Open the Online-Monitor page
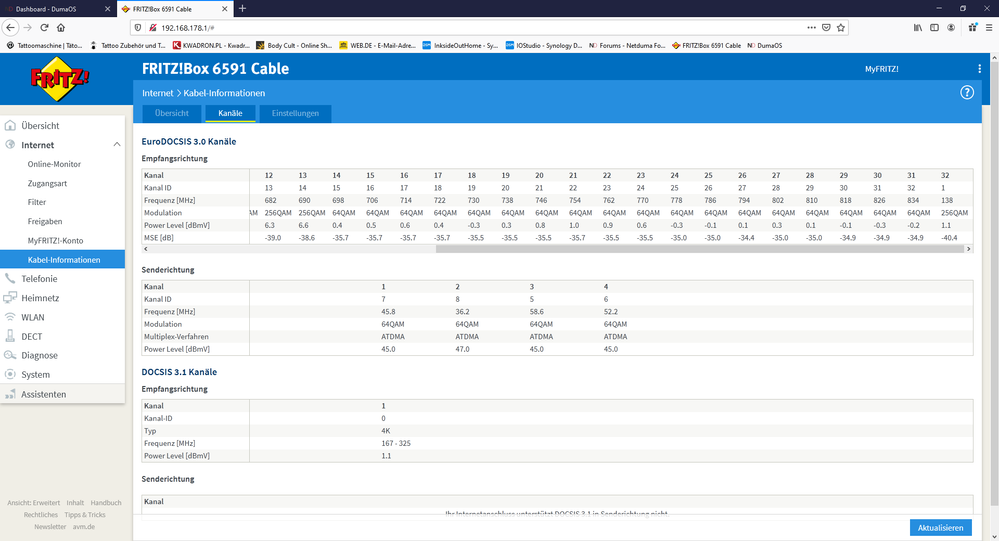Screen dimensions: 999x541 coord(54,164)
